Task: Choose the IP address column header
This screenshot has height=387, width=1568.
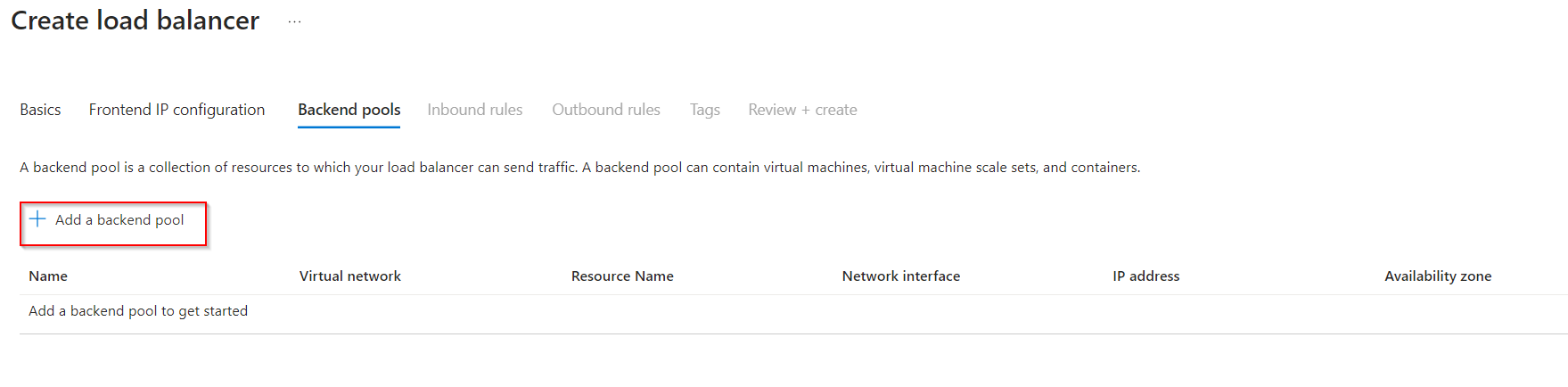Action: click(1146, 276)
